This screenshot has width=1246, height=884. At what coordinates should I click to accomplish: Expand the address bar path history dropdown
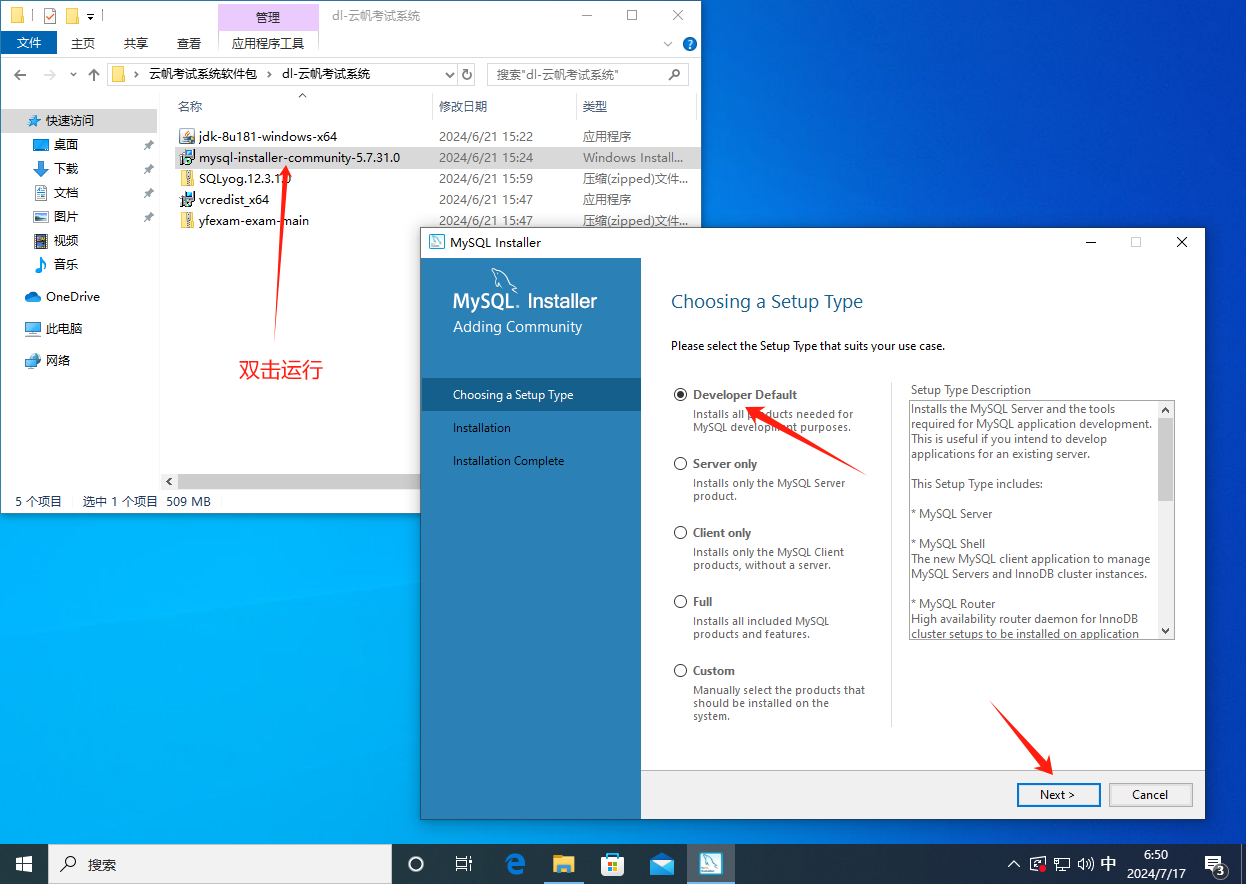click(449, 74)
